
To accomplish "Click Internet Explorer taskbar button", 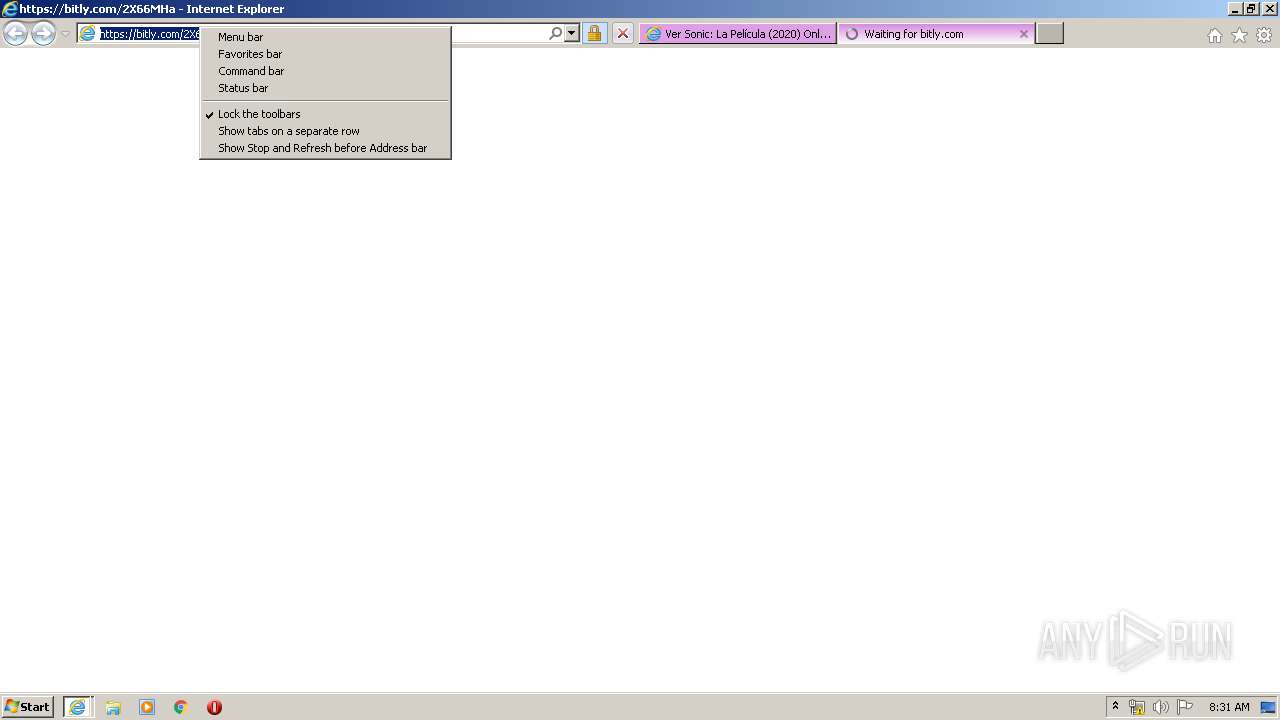I will [78, 707].
